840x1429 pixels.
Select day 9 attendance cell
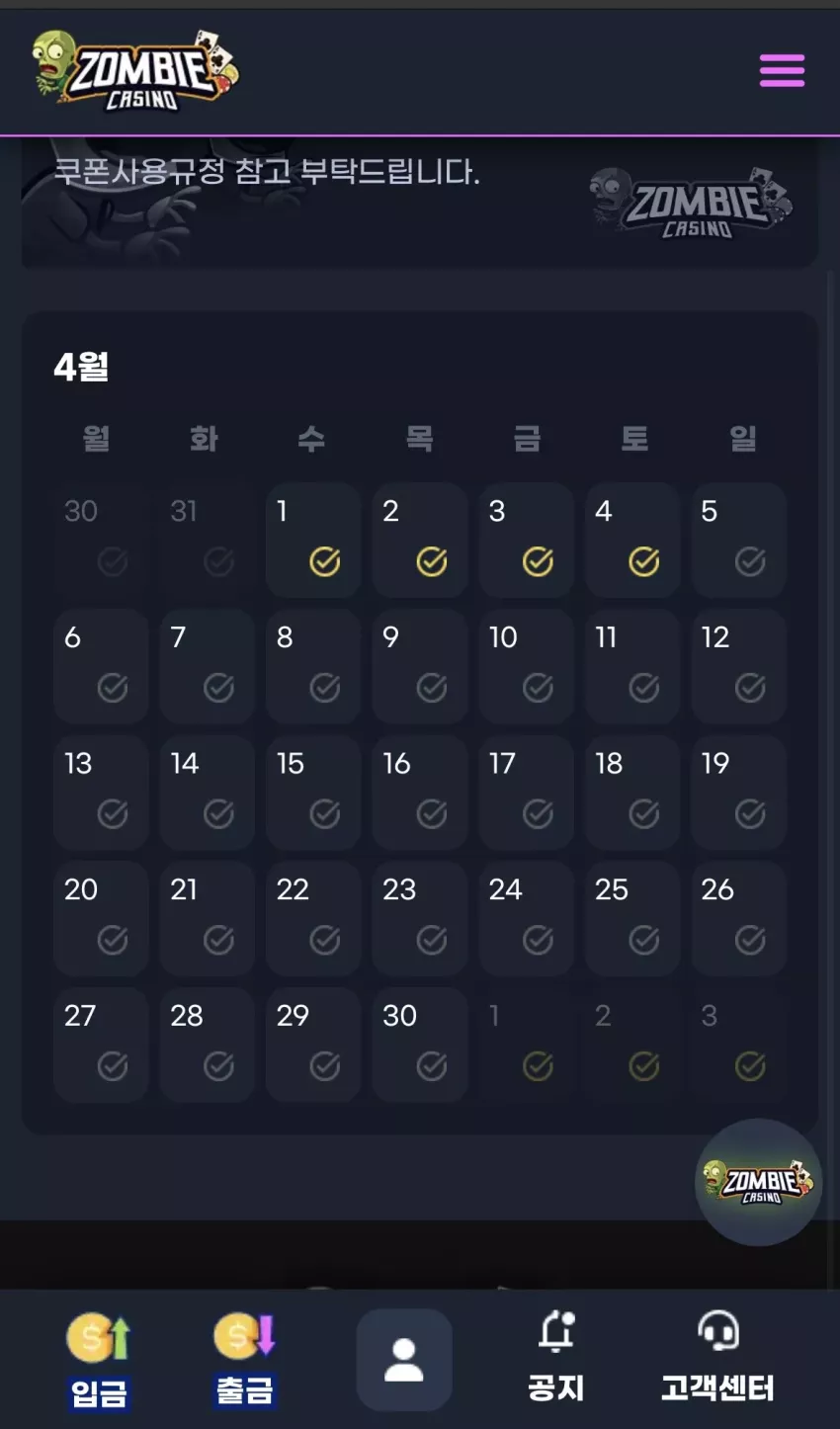pos(420,667)
